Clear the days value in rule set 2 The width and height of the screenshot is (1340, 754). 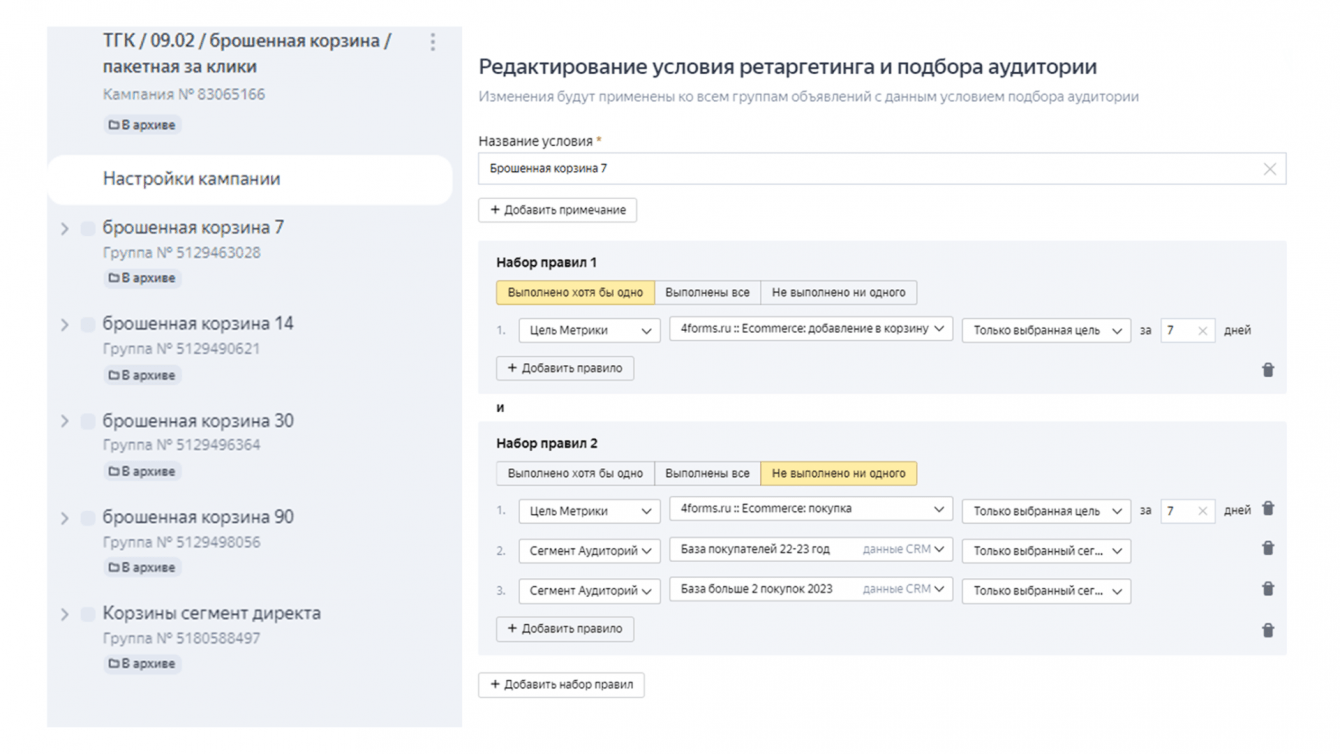1202,511
